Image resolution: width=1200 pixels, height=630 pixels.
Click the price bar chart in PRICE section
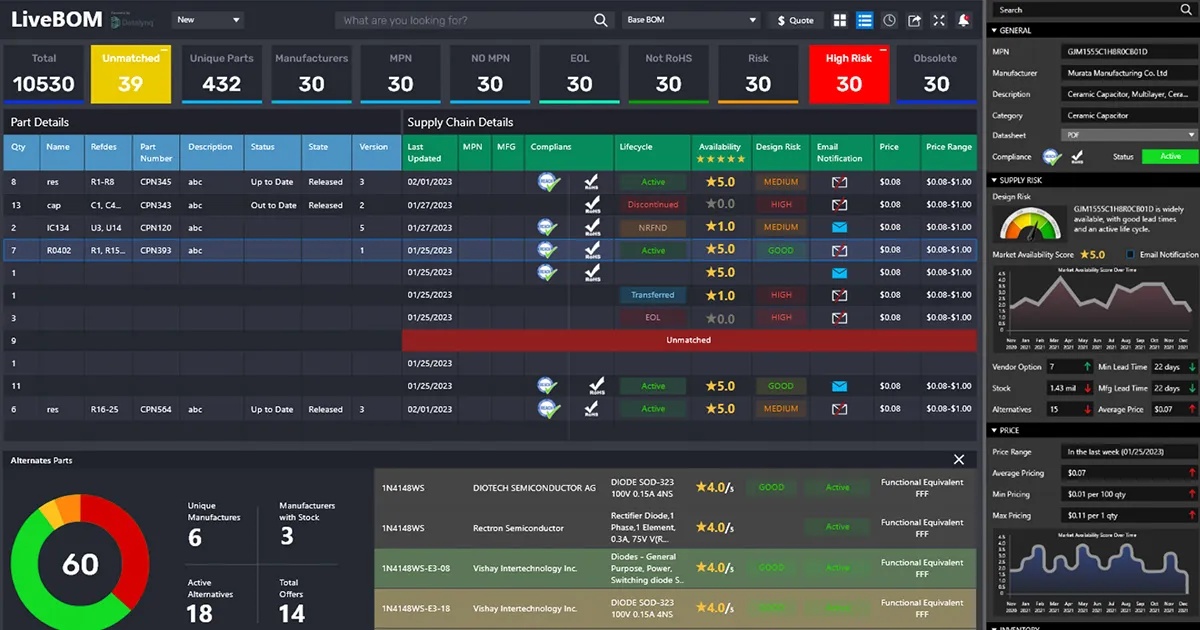1094,571
